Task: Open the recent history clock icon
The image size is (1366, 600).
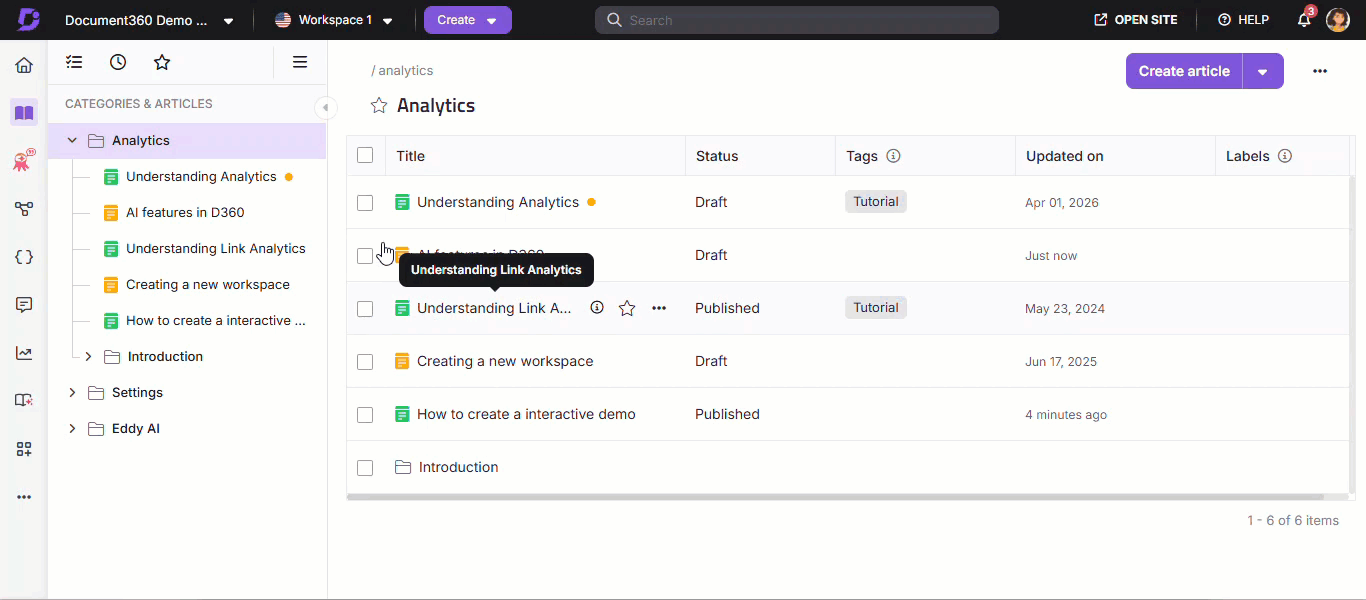Action: click(118, 62)
